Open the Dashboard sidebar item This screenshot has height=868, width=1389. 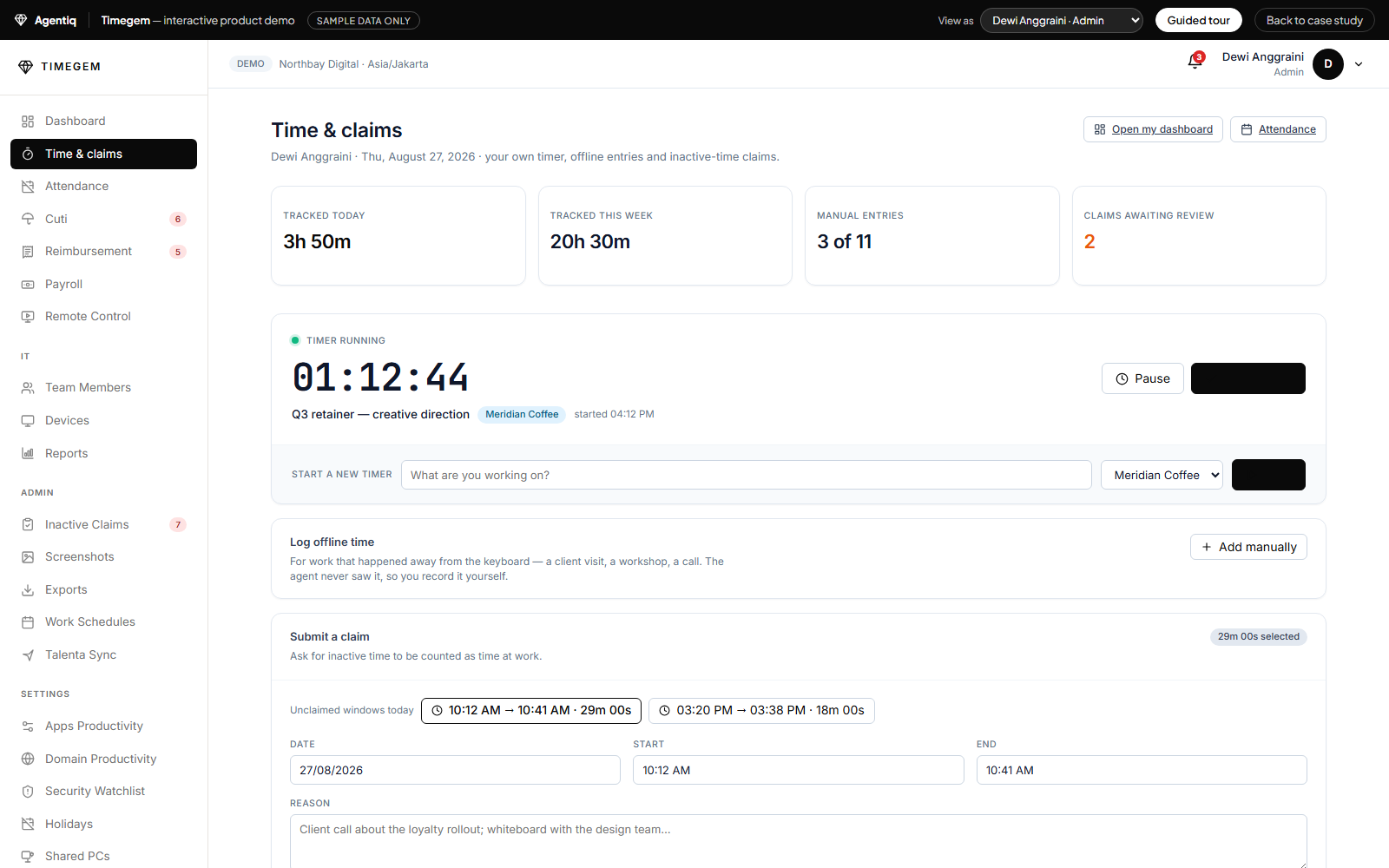(x=103, y=122)
